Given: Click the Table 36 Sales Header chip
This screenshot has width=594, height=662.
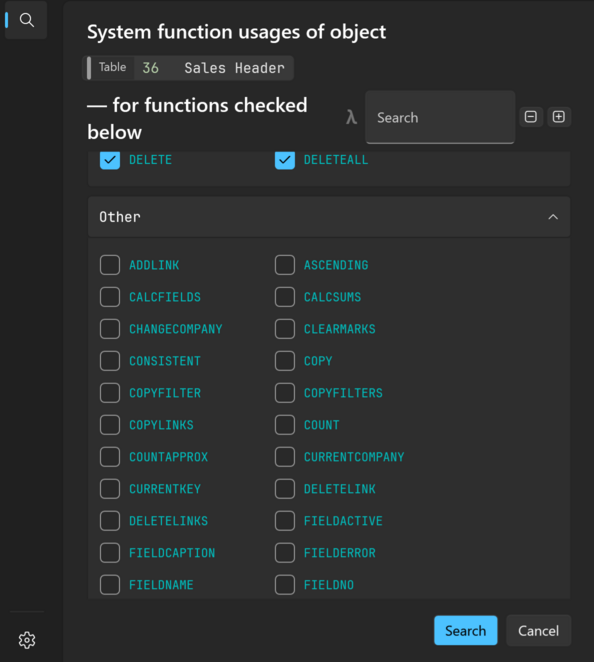Looking at the screenshot, I should point(188,68).
